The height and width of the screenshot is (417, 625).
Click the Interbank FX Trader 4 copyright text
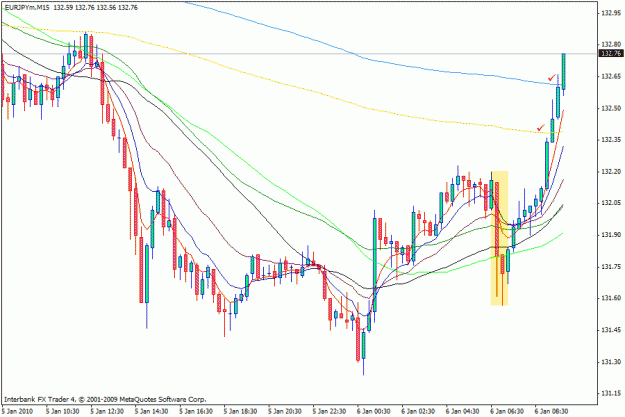click(x=105, y=399)
